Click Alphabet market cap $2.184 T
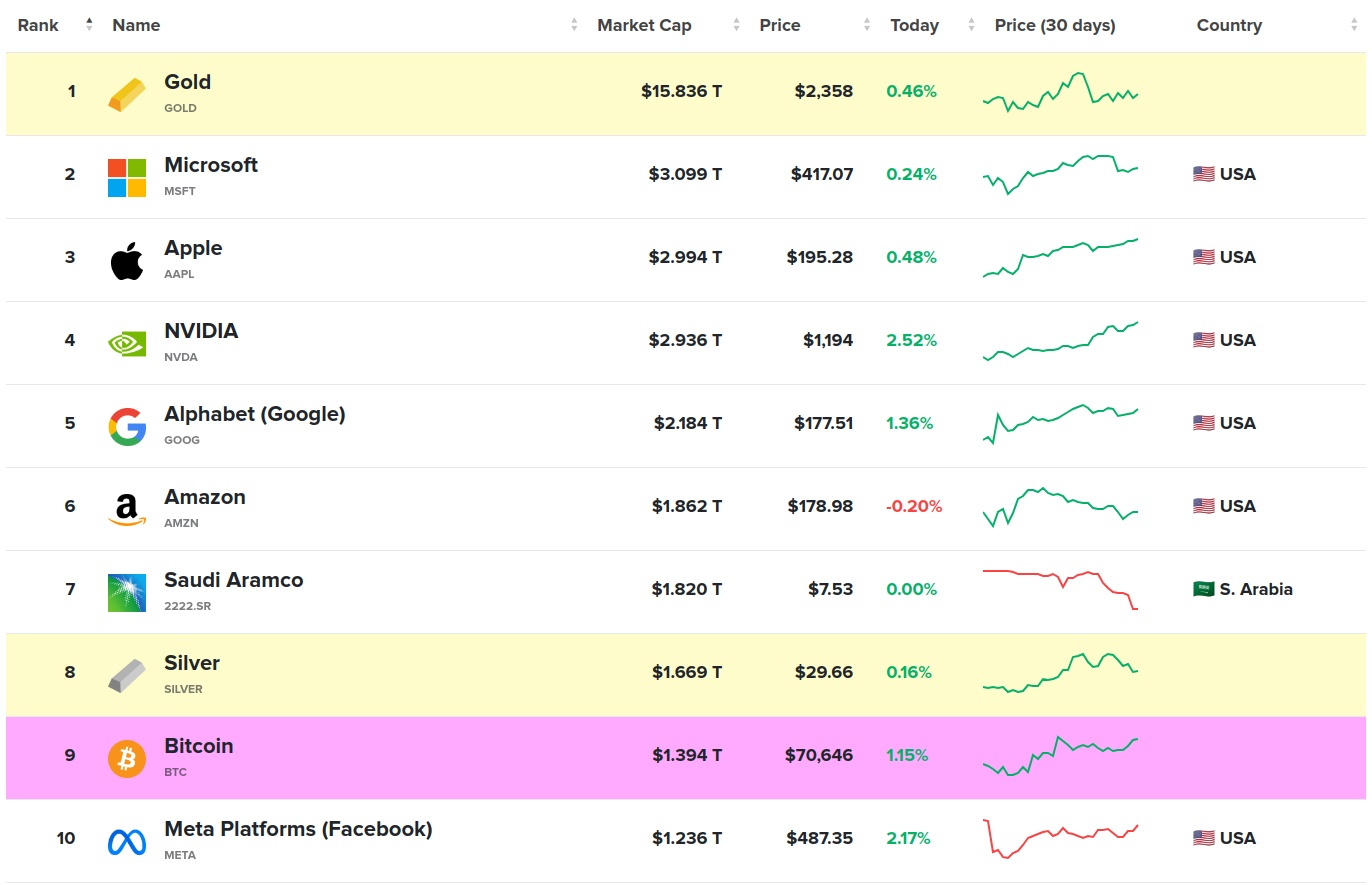1372x885 pixels. [x=688, y=423]
